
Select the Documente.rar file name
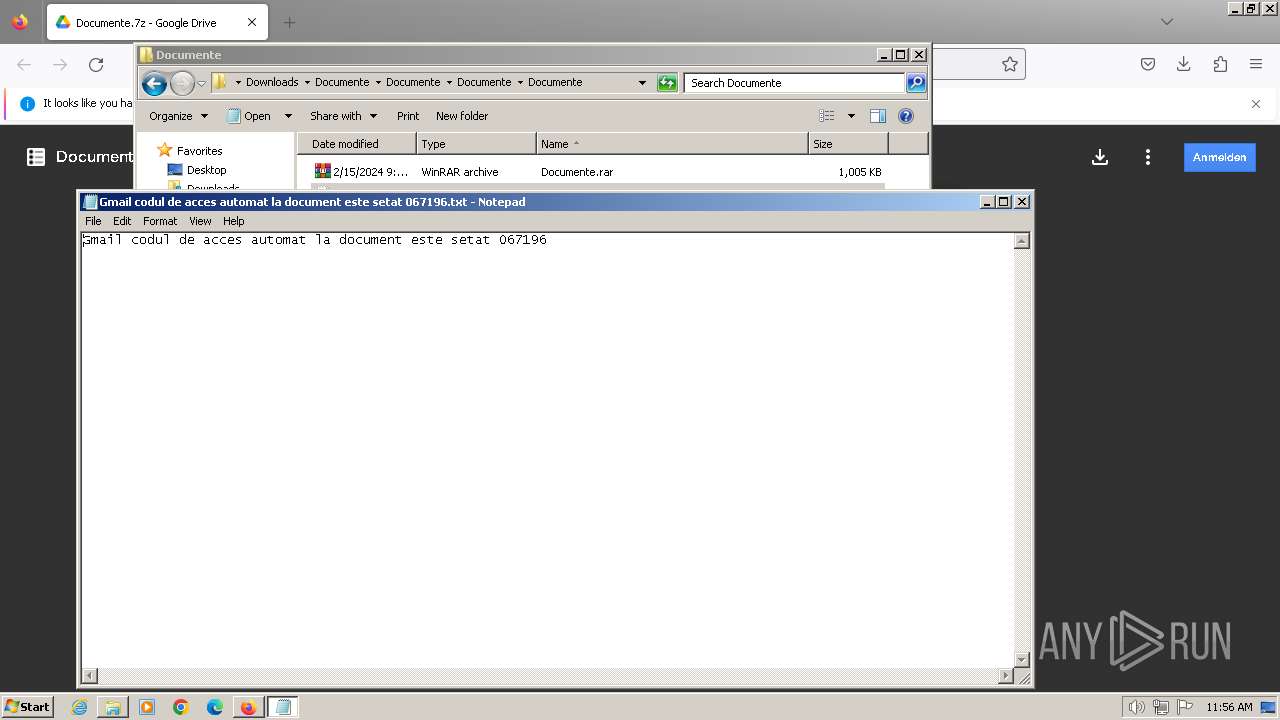click(577, 172)
